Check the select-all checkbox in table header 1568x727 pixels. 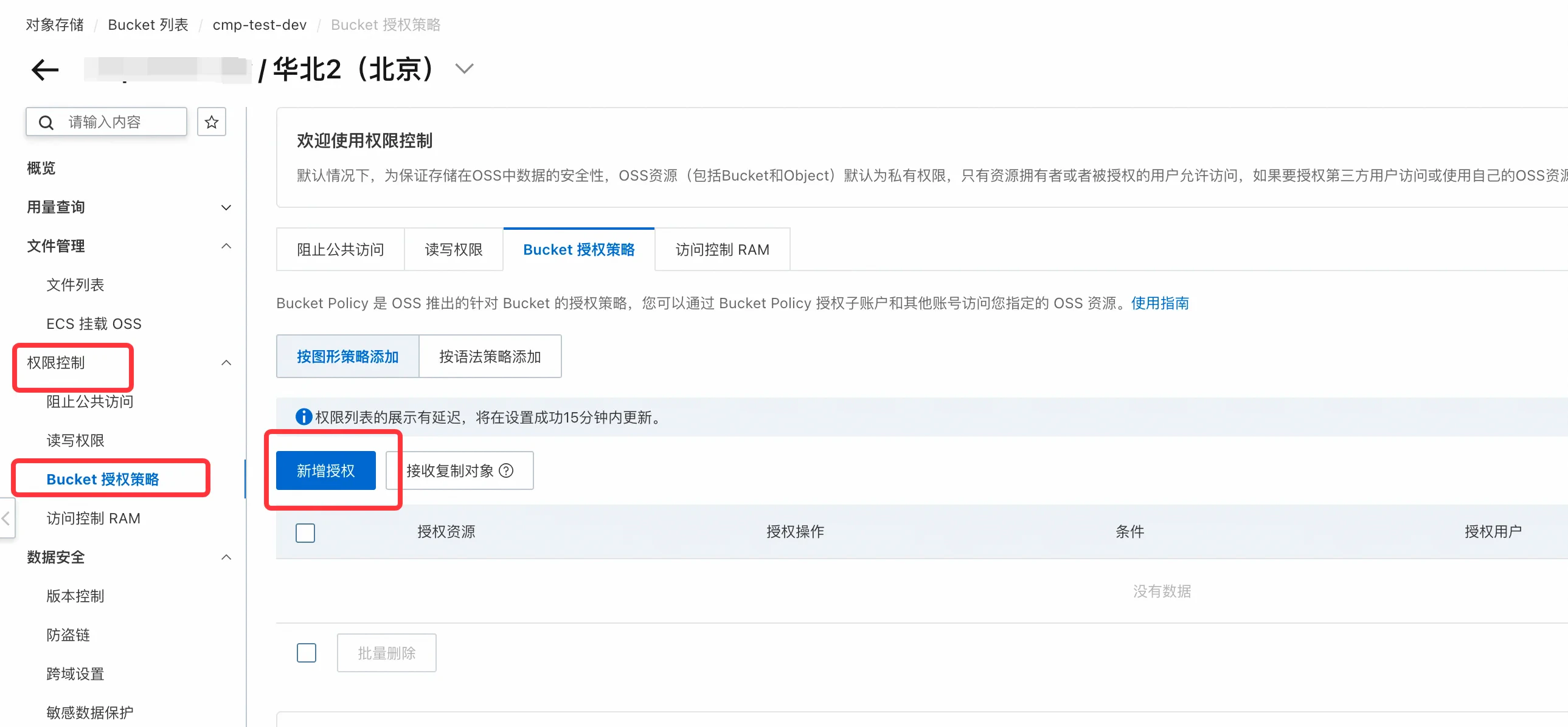coord(305,532)
